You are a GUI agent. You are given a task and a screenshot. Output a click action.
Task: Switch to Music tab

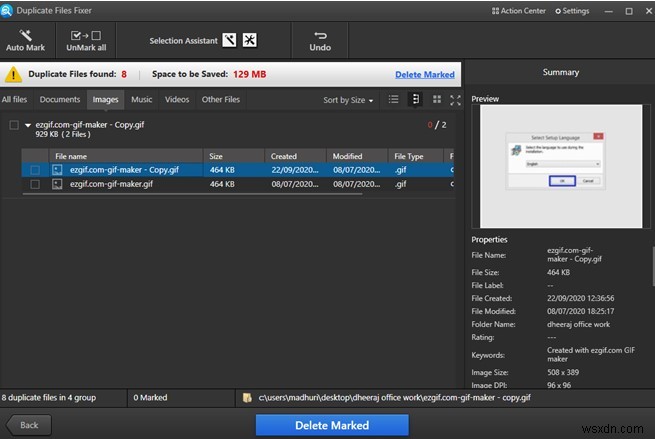coord(142,99)
